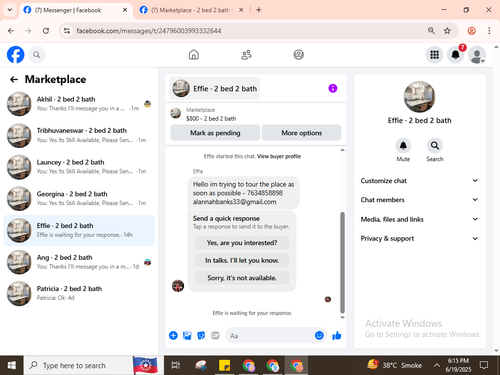
Task: Show hidden system tray icons chevron
Action: [x=437, y=365]
